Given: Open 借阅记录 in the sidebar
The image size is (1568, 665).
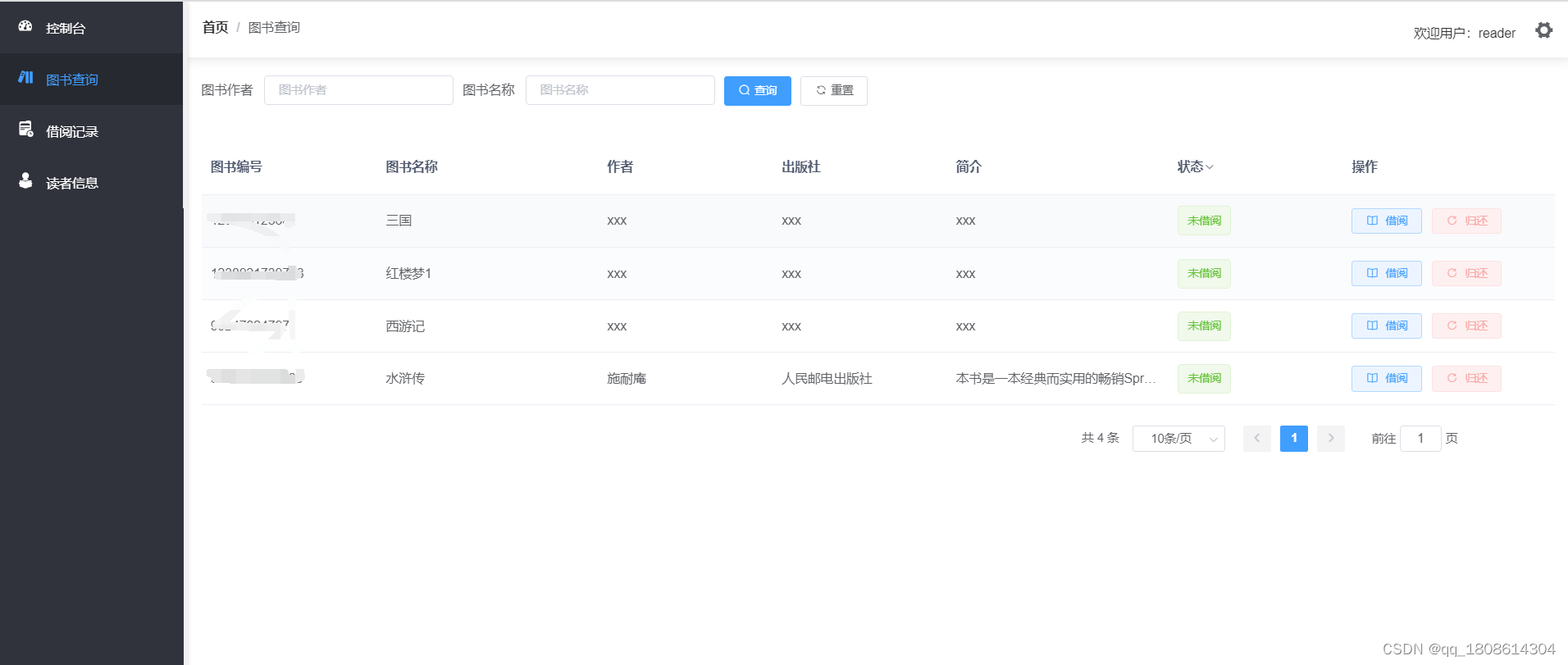Looking at the screenshot, I should pyautogui.click(x=72, y=132).
